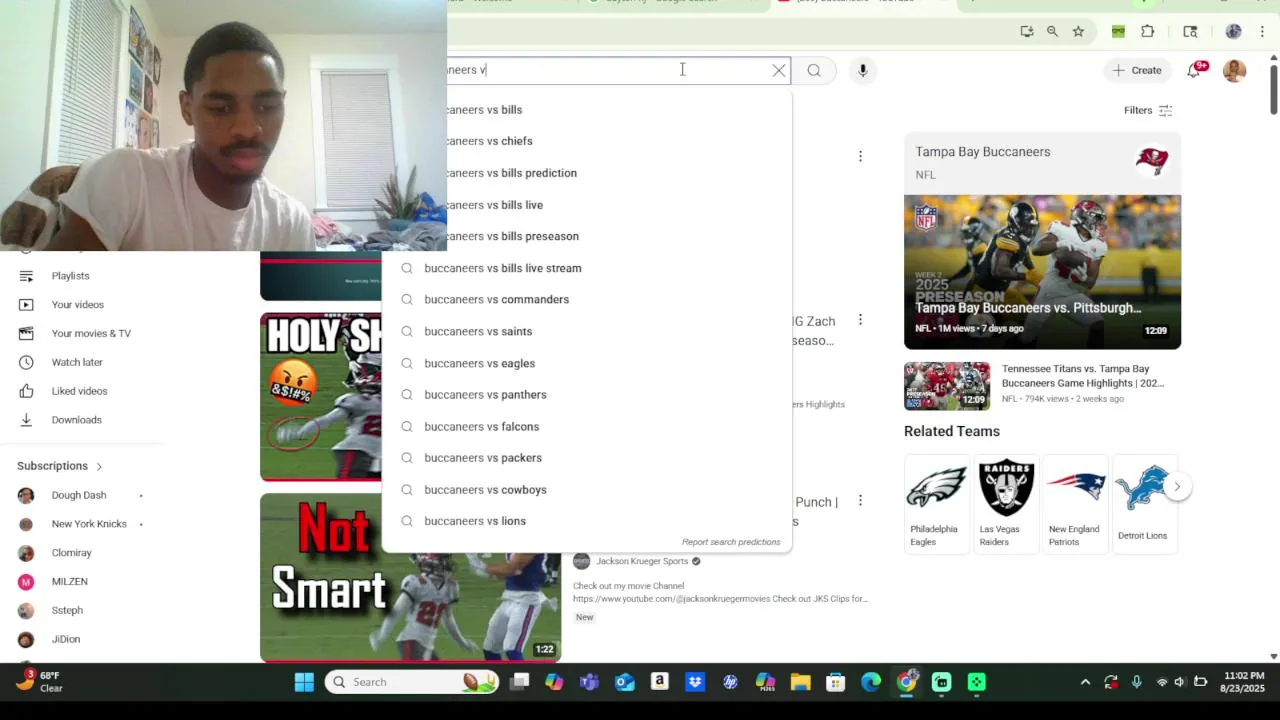Open Tennessee Titans vs. Tampa Bay highlights video
Screen dimensions: 1280x720
[x=1040, y=384]
